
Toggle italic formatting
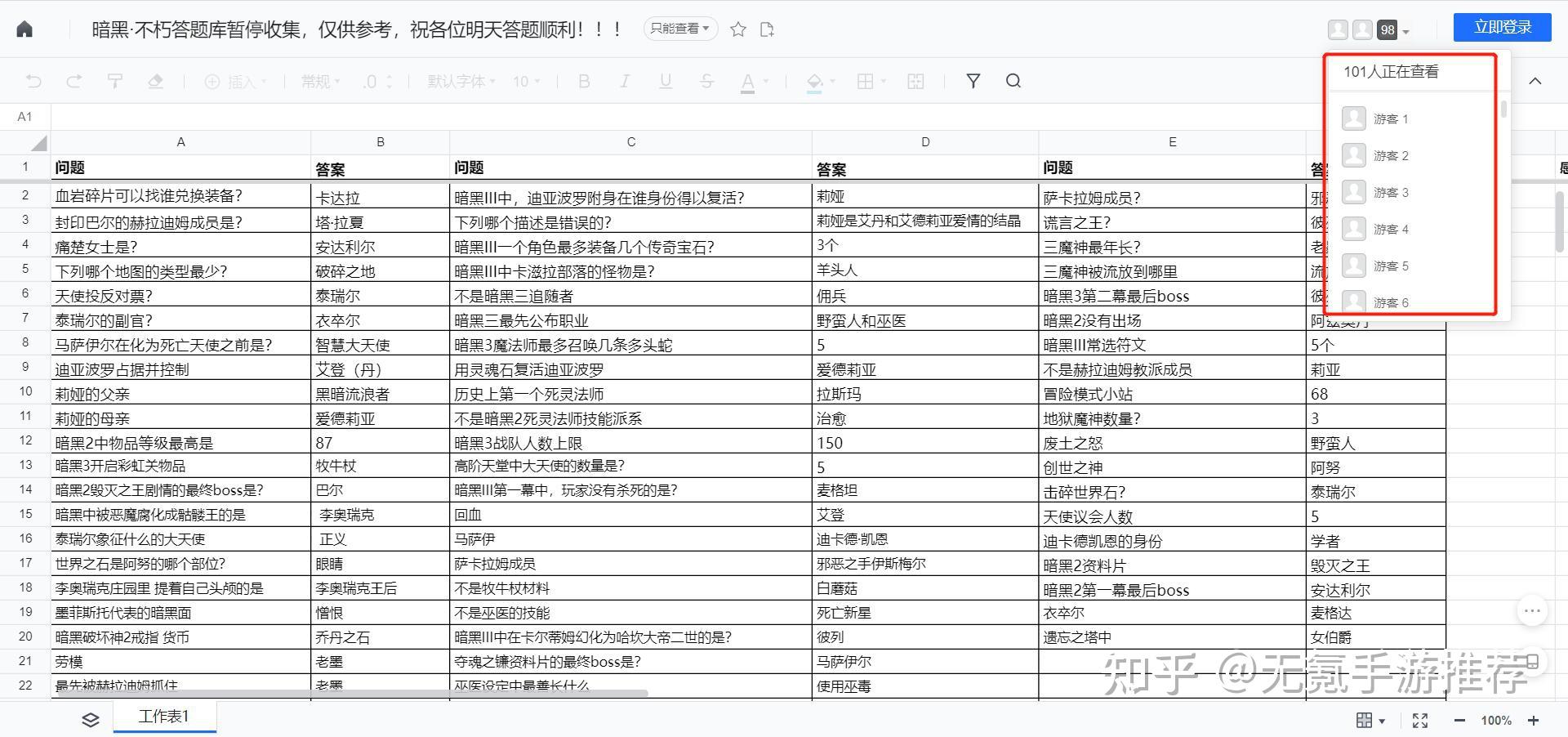point(625,81)
